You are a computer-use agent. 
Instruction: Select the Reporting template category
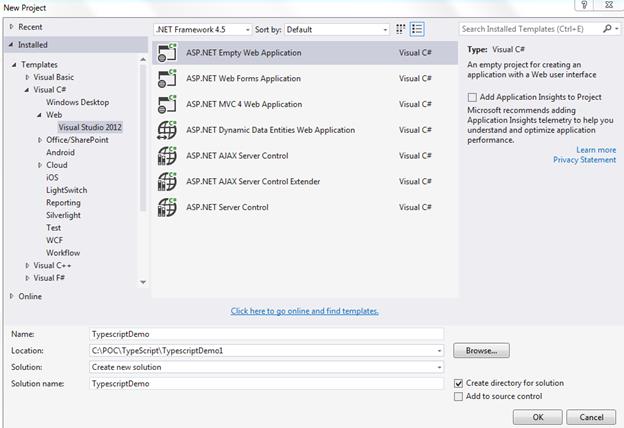click(x=63, y=203)
